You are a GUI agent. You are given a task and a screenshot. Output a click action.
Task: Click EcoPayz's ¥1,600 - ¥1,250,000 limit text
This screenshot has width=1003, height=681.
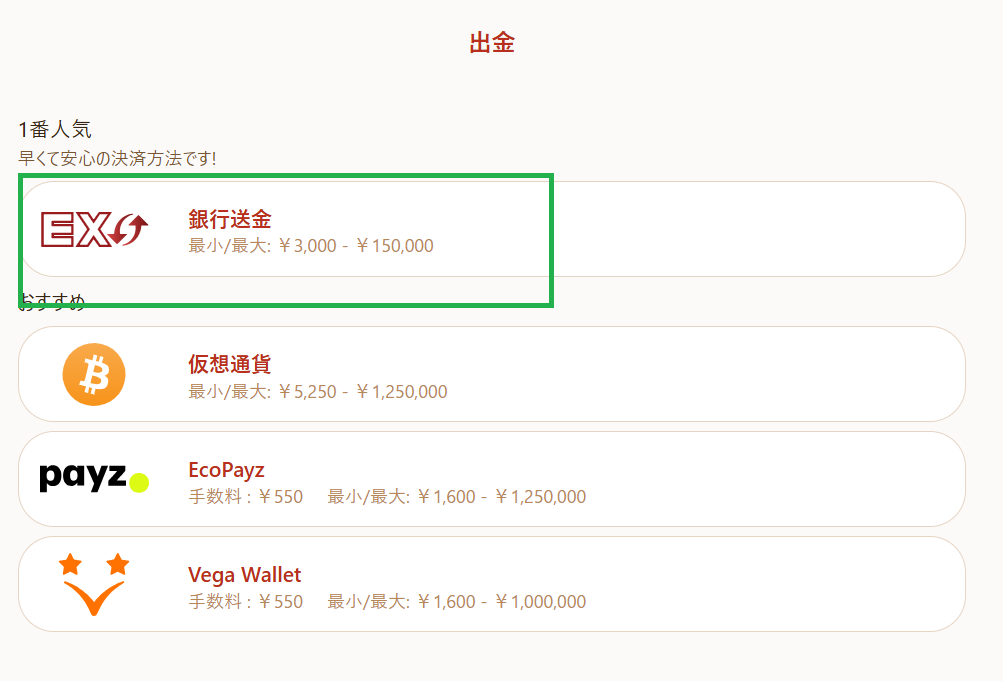[457, 497]
